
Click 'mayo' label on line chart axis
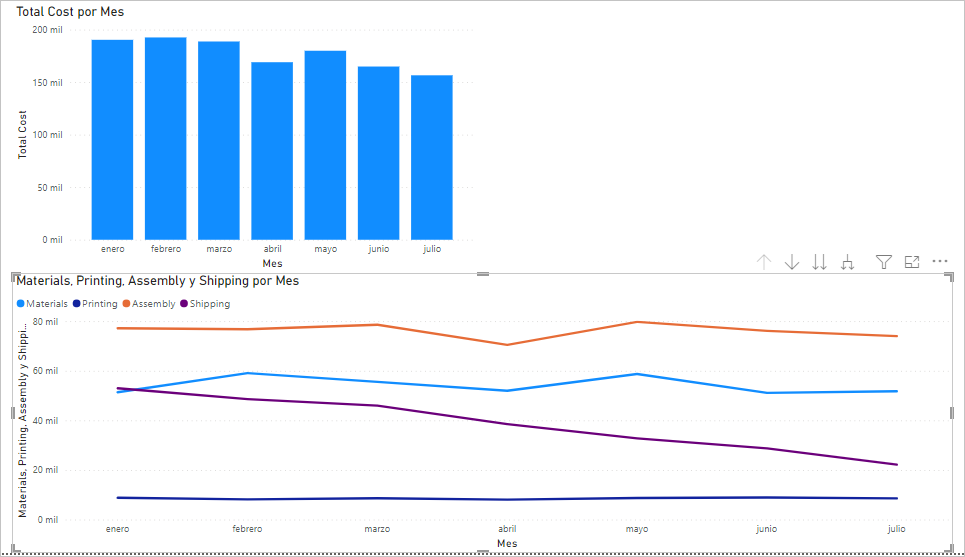[x=637, y=529]
